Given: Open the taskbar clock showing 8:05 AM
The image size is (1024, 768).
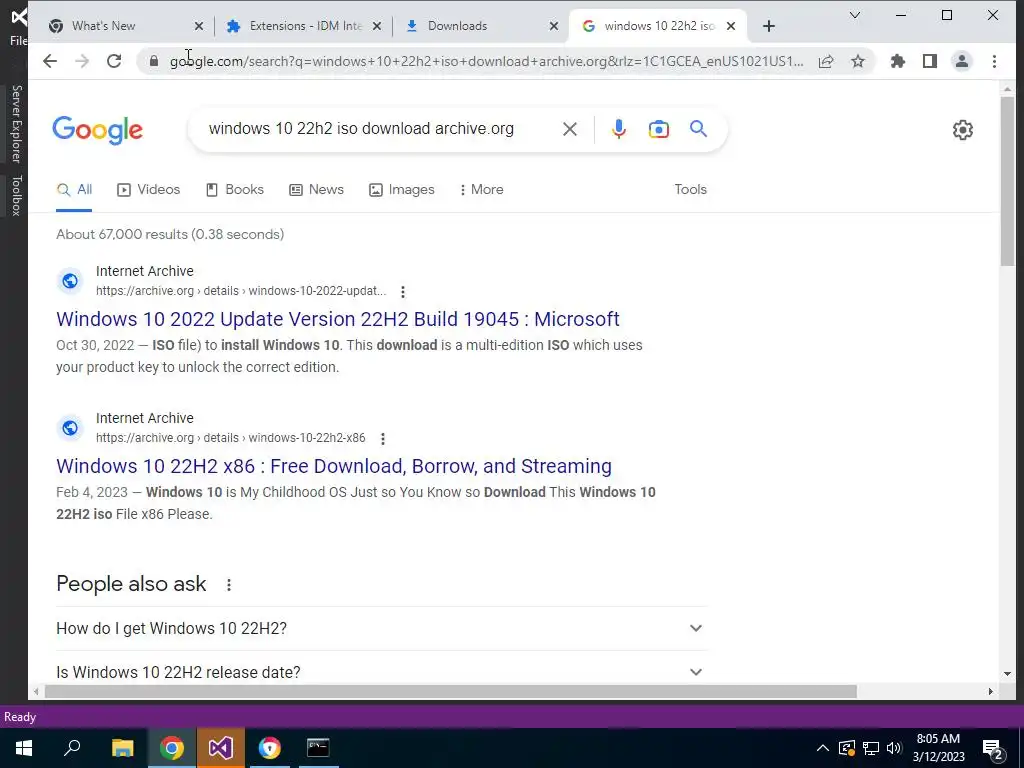Looking at the screenshot, I should (x=938, y=748).
